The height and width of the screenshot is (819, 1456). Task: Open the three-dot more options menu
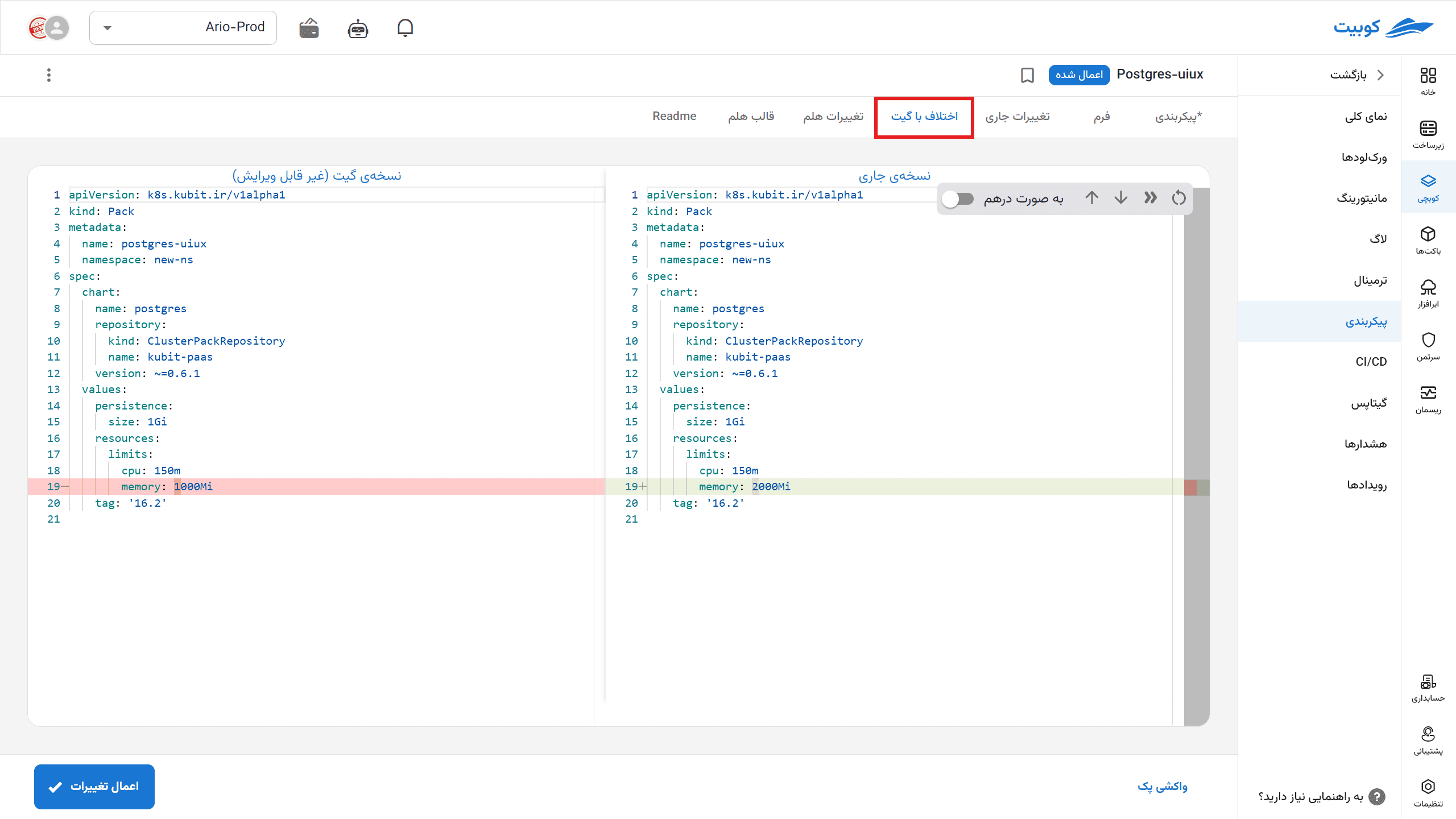(x=49, y=75)
